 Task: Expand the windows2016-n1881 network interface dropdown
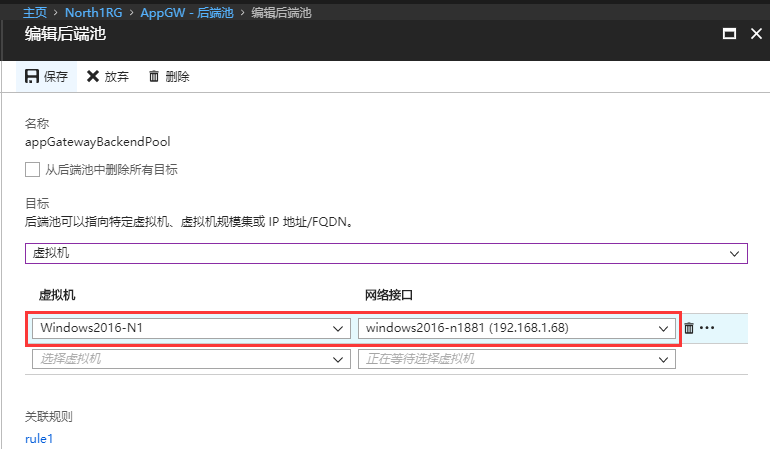click(516, 328)
